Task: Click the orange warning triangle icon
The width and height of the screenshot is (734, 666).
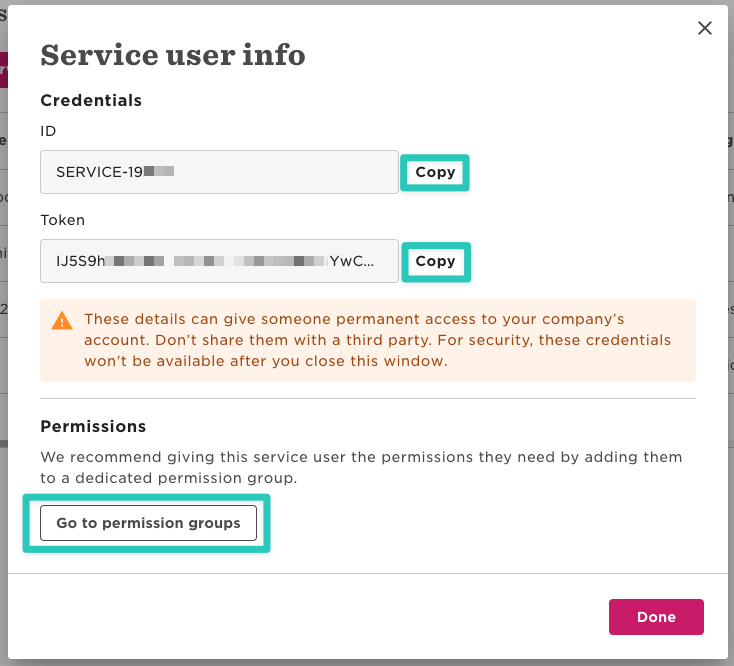Action: point(62,321)
